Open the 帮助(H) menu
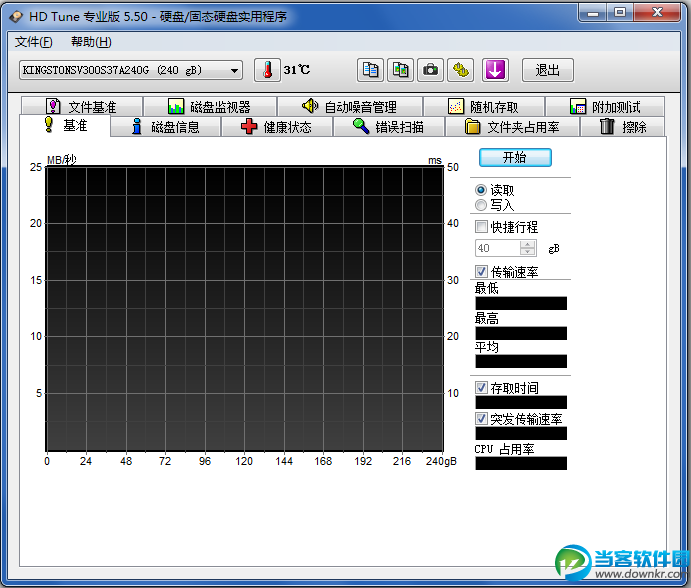The image size is (691, 588). pos(91,42)
